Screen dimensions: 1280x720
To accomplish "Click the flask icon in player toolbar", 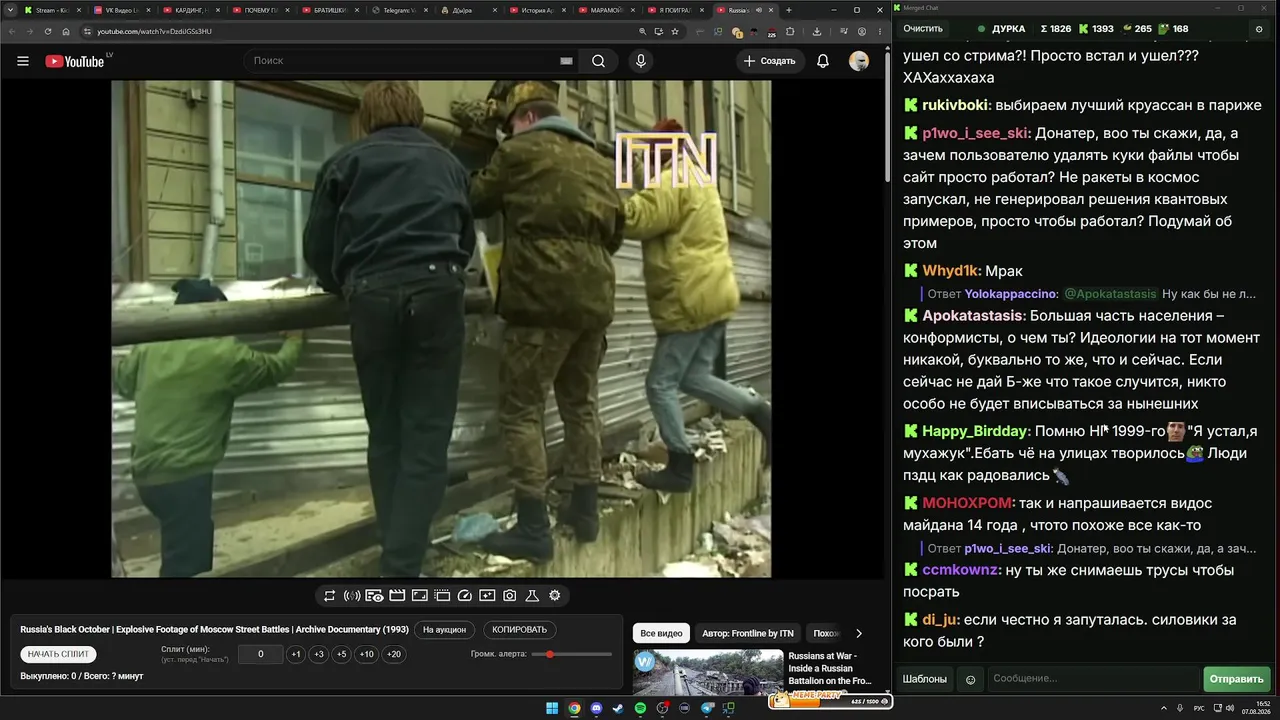I will click(532, 596).
